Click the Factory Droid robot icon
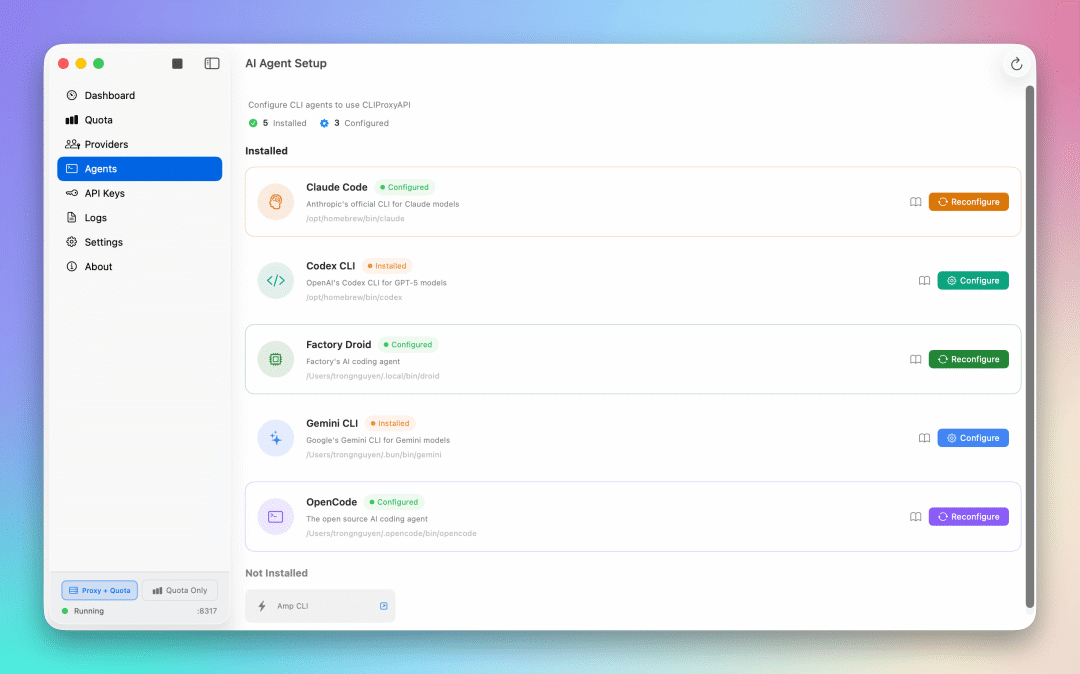1080x674 pixels. pyautogui.click(x=275, y=359)
